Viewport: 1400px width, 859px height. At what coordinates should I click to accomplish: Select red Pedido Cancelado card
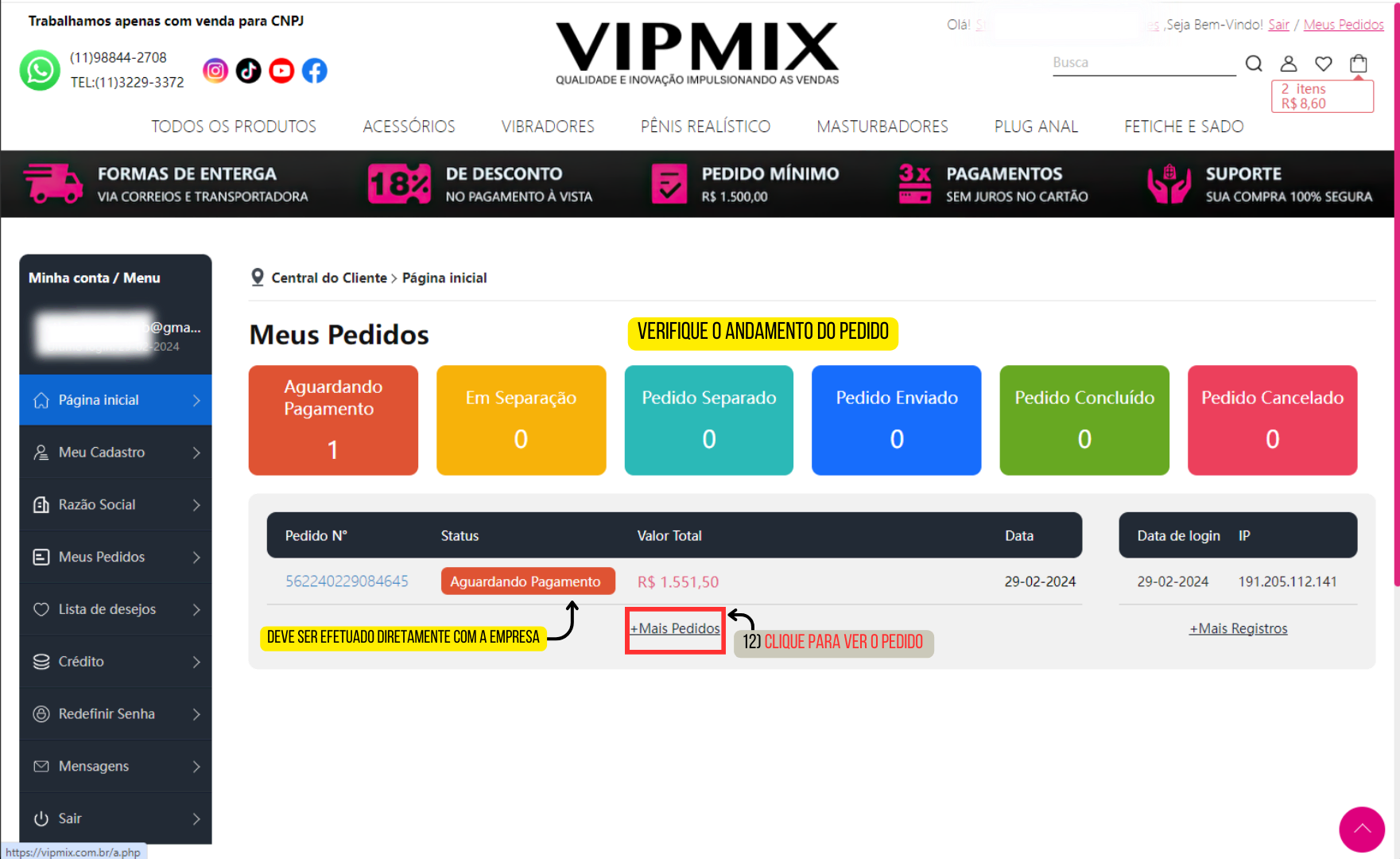point(1272,420)
